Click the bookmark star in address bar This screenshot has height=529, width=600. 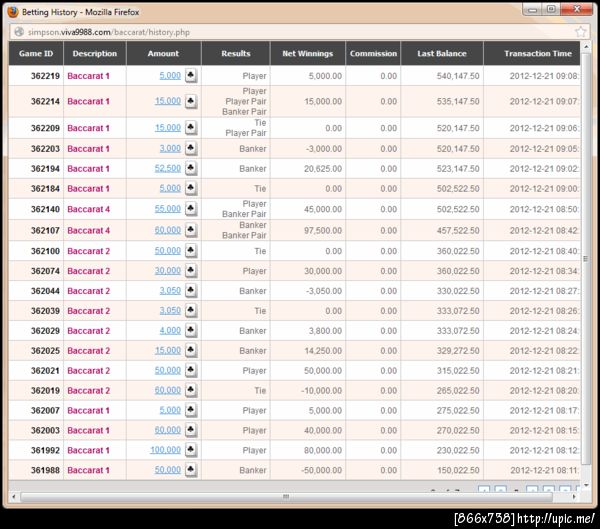click(x=580, y=32)
